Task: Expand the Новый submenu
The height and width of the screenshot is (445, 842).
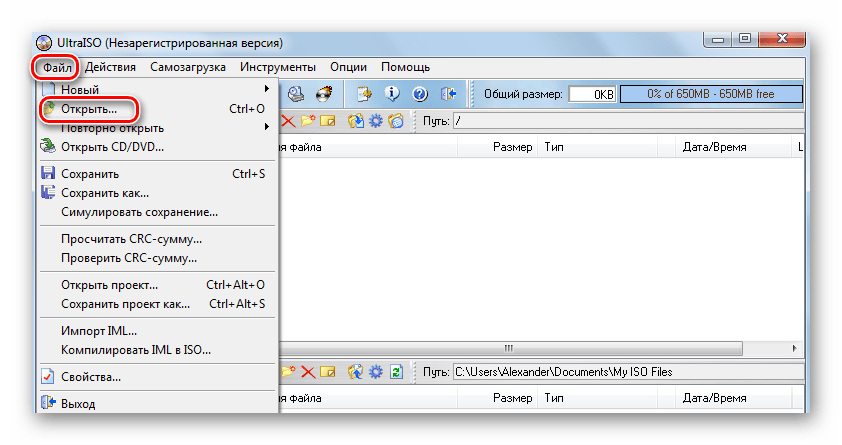Action: (157, 89)
